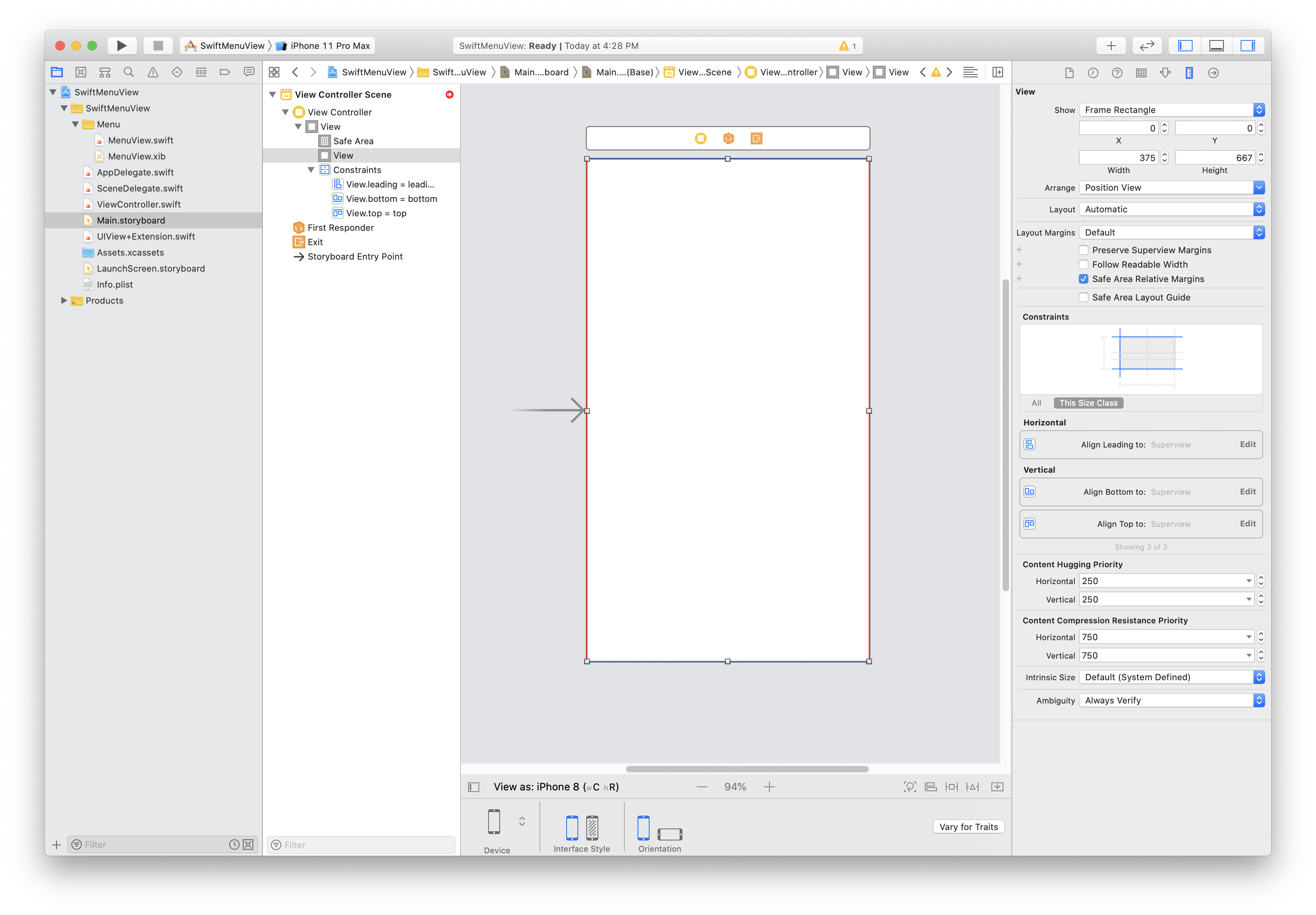Select This Size Class tab

[1088, 403]
